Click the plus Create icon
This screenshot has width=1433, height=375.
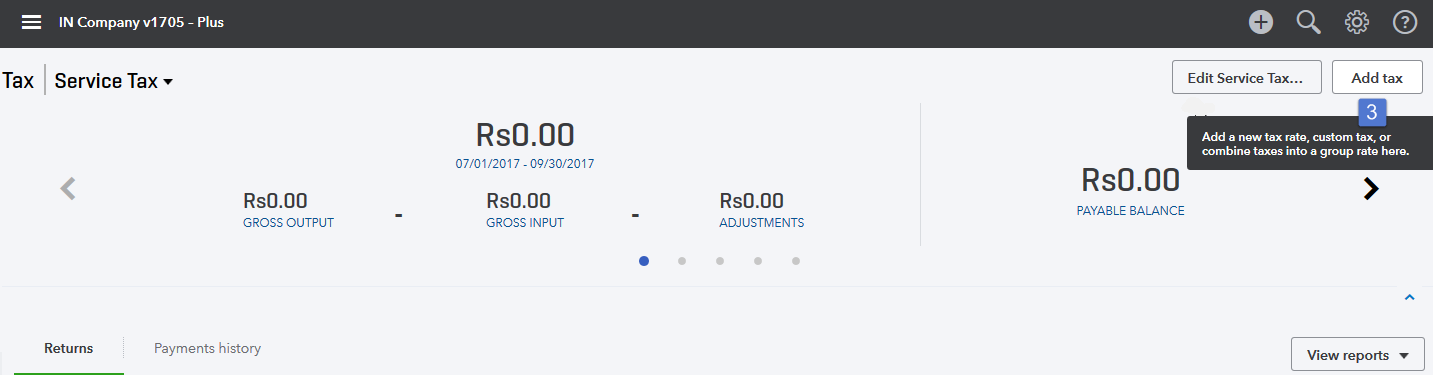tap(1261, 22)
